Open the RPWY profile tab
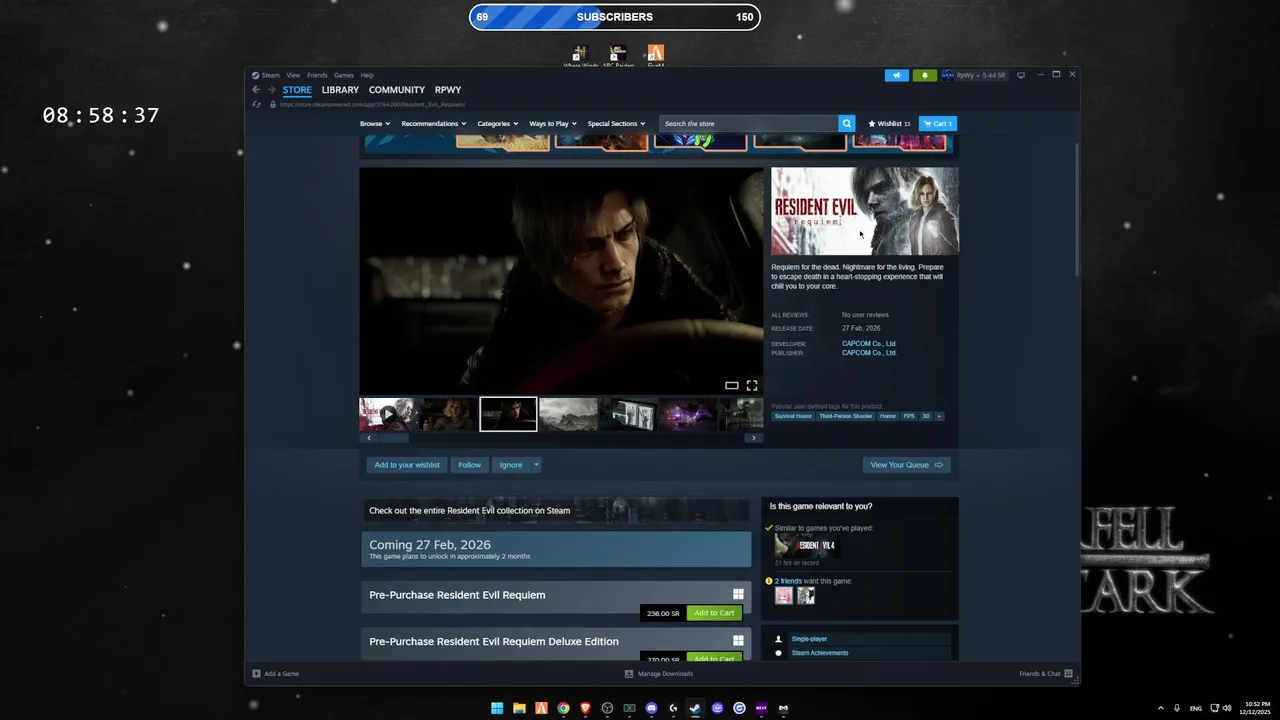The width and height of the screenshot is (1280, 720). pos(448,90)
